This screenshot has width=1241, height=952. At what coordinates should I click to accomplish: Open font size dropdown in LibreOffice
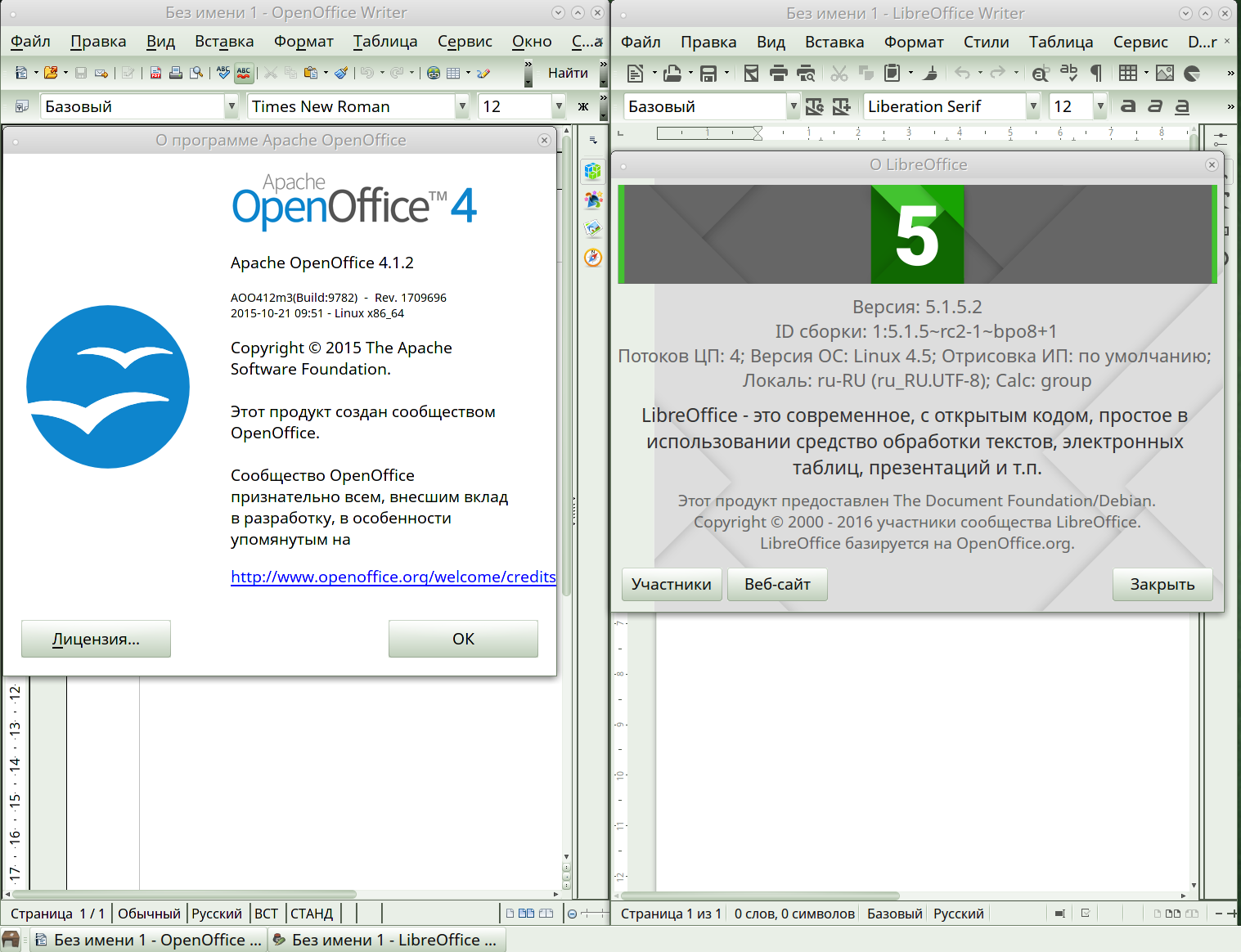(1100, 106)
